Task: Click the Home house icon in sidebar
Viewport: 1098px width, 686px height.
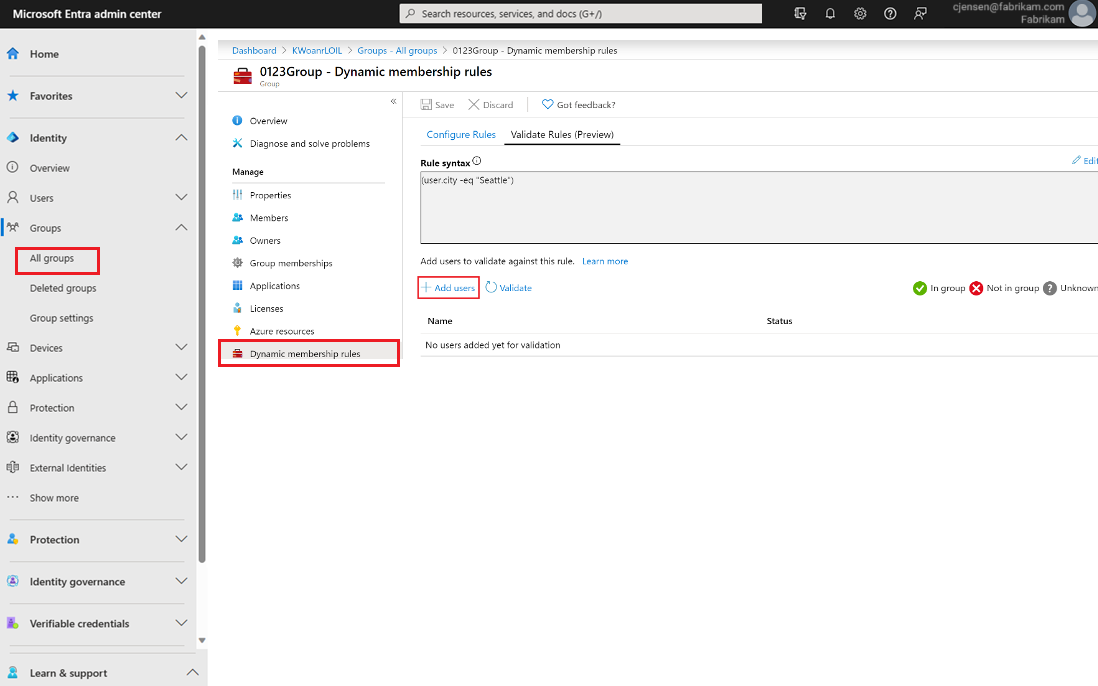Action: [13, 53]
